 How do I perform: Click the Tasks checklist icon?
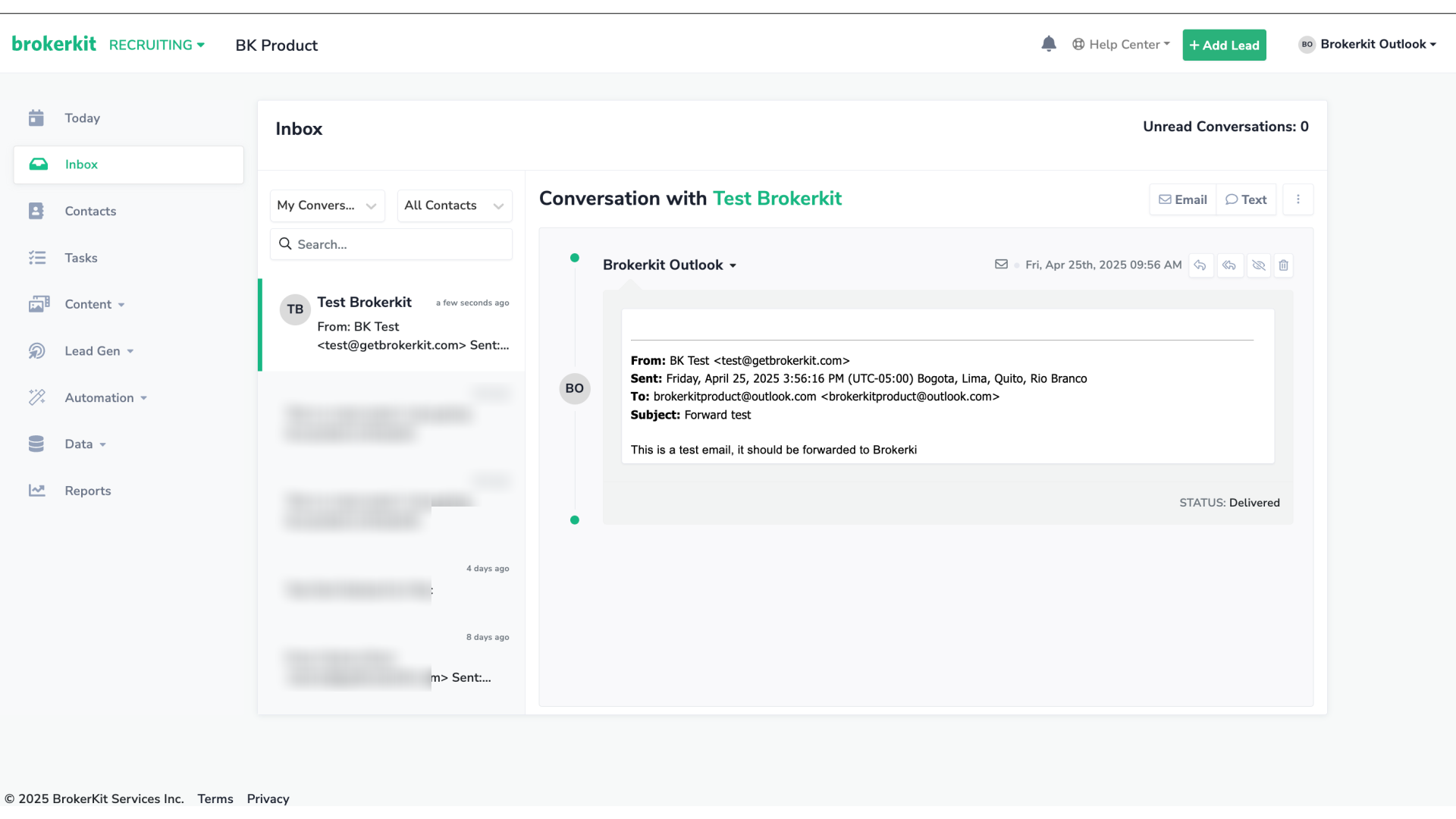[37, 258]
